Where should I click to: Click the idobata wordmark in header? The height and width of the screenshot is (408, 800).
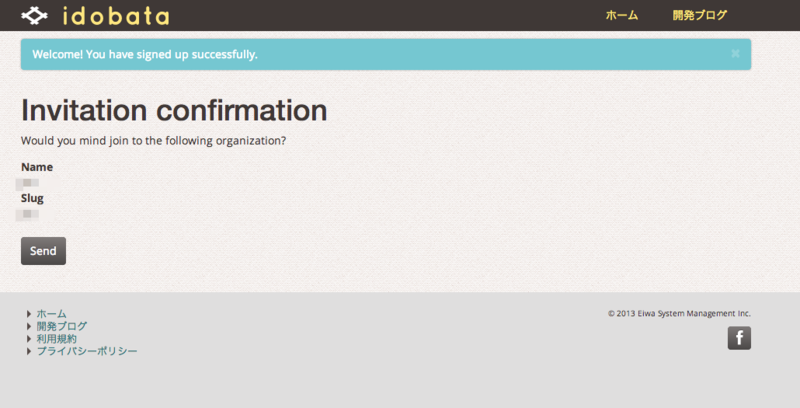click(116, 16)
